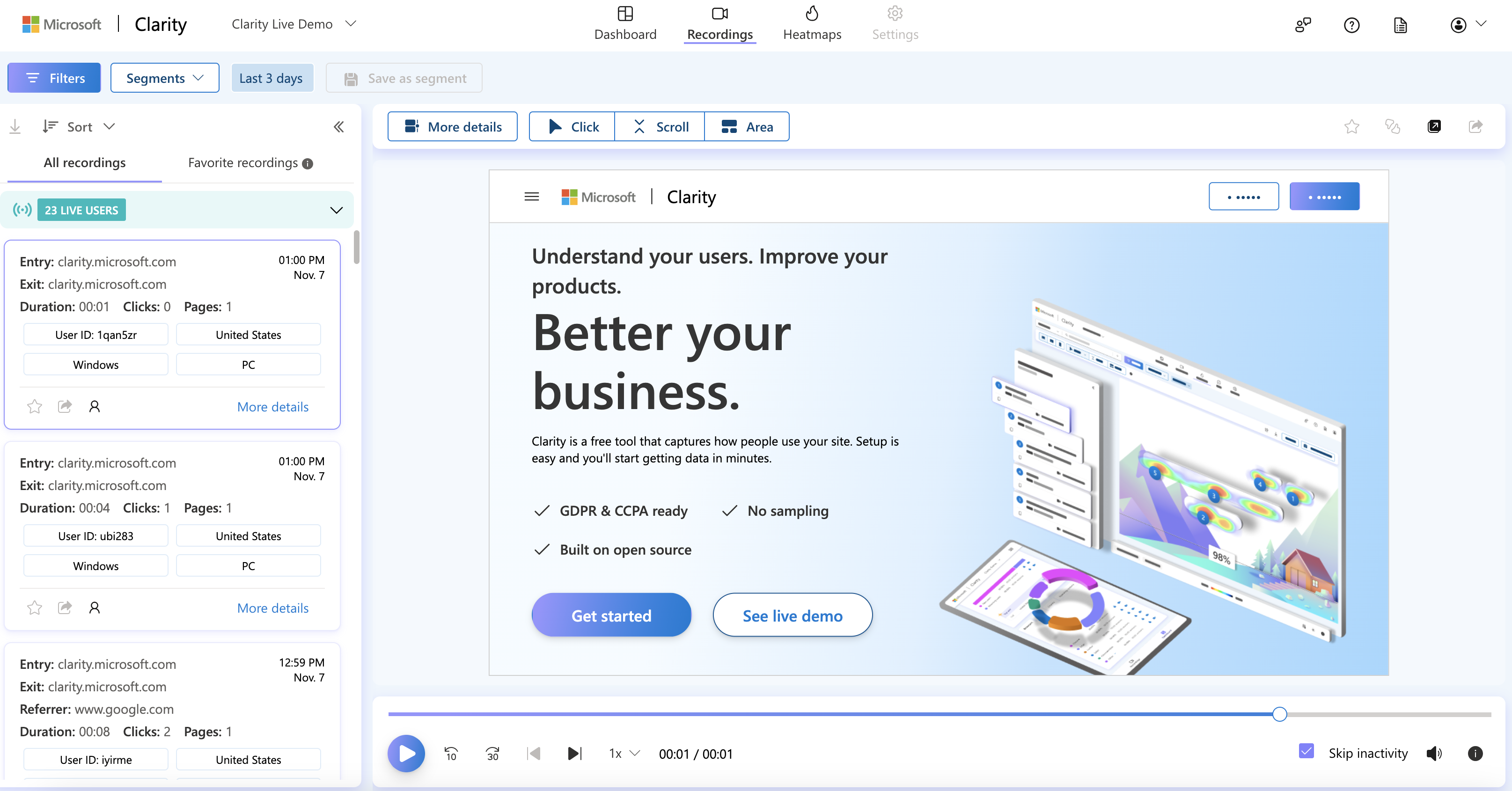
Task: Toggle Skip inactivity checkbox
Action: (1306, 753)
